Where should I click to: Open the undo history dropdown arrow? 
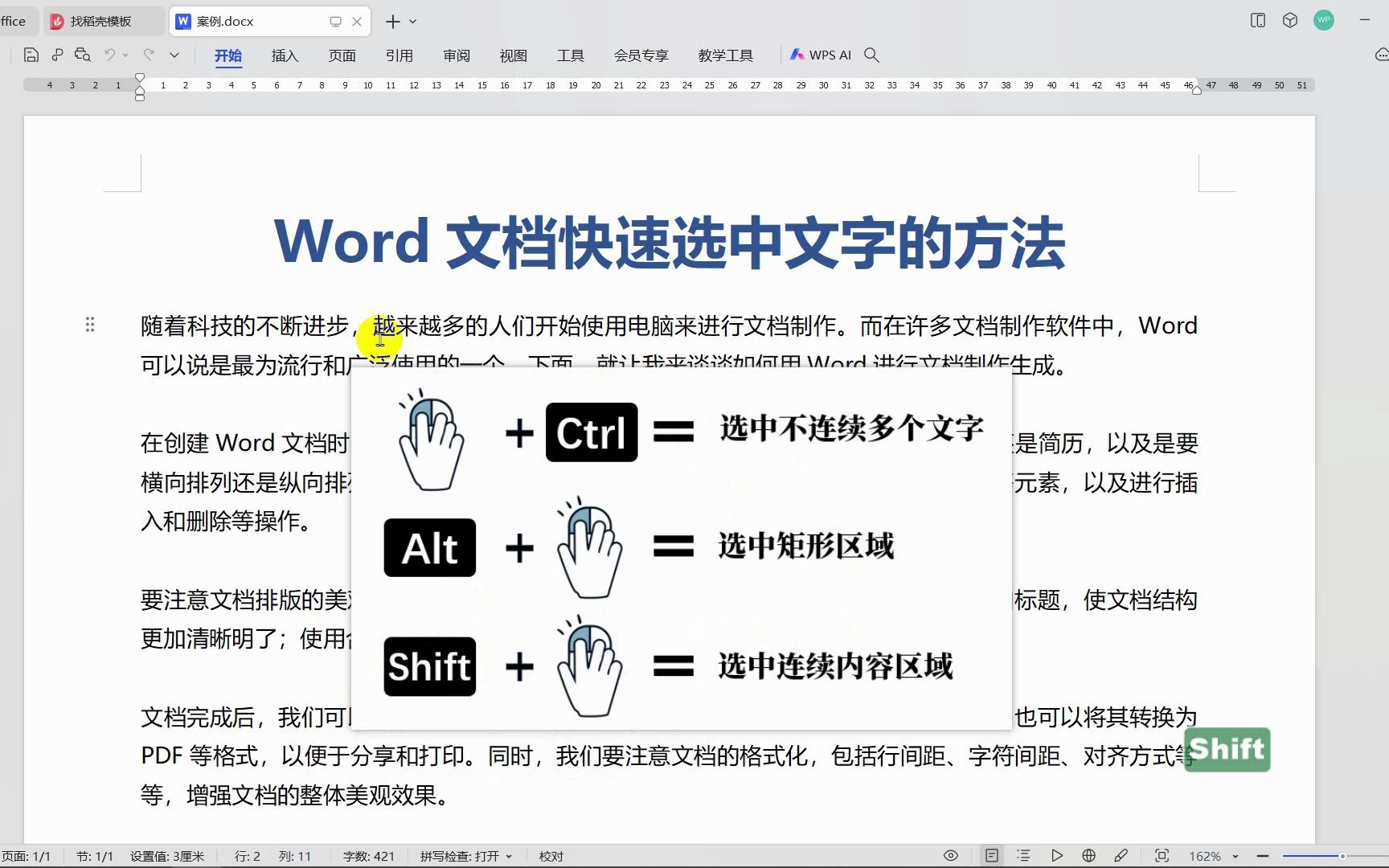click(125, 55)
